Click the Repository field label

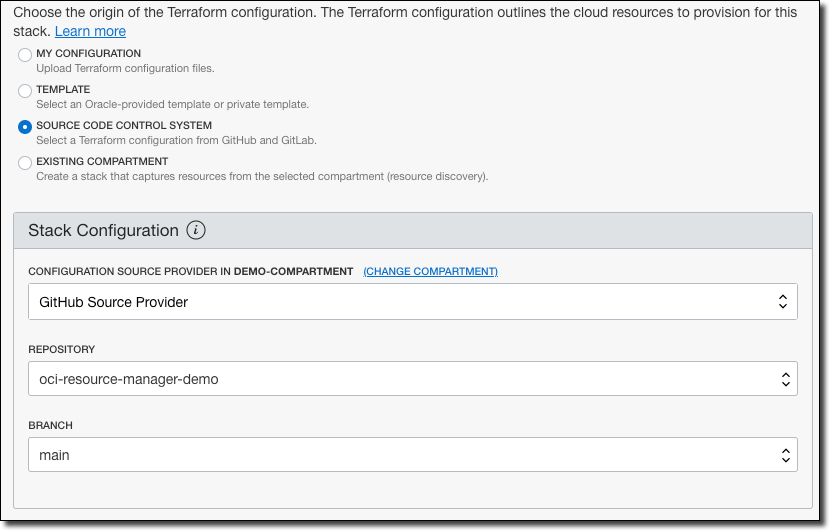(62, 350)
